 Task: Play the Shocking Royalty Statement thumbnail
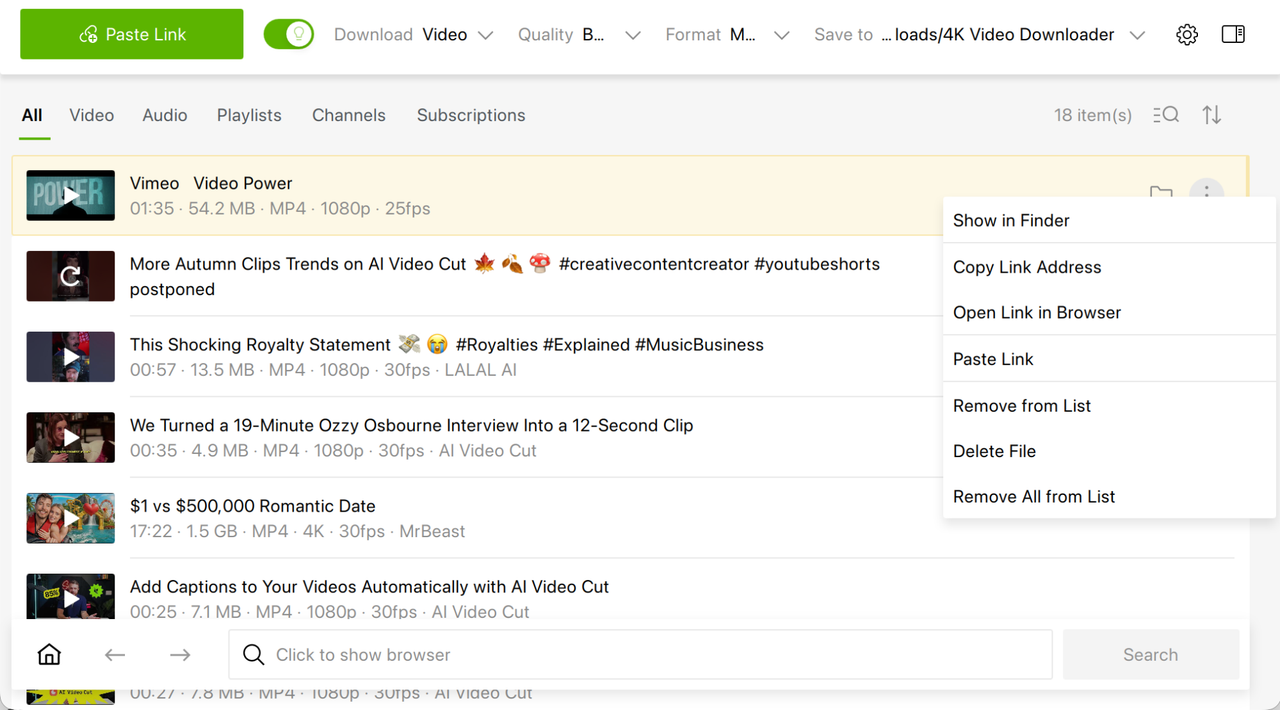(70, 357)
